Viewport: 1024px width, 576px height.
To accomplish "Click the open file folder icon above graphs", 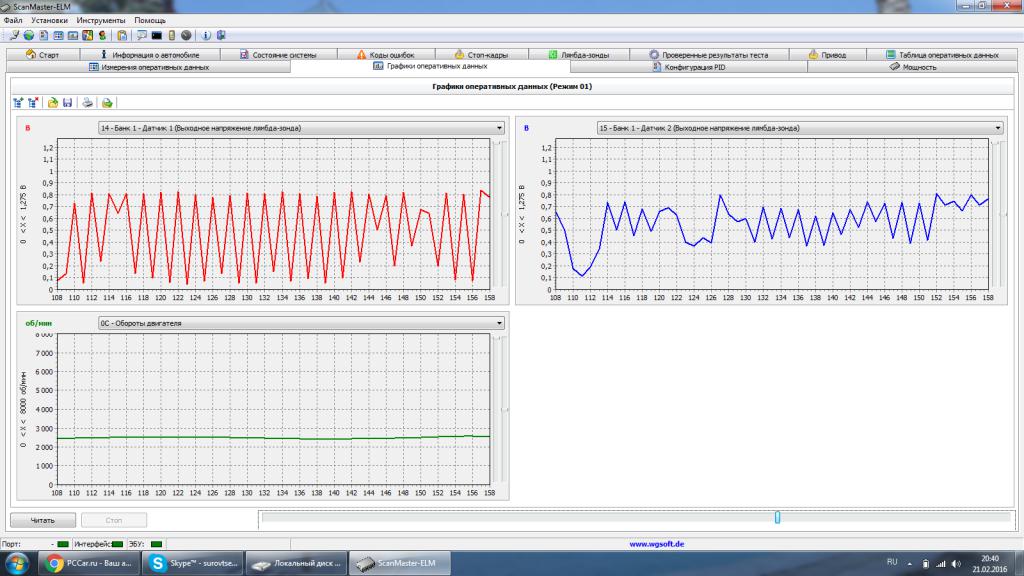I will click(x=53, y=102).
